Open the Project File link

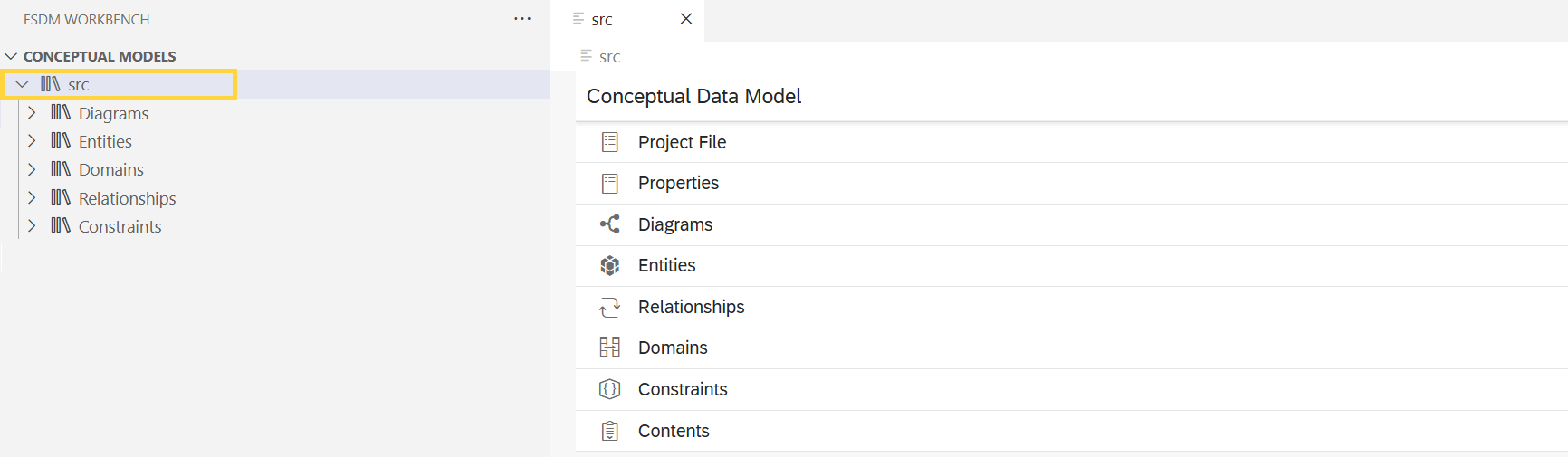click(682, 142)
